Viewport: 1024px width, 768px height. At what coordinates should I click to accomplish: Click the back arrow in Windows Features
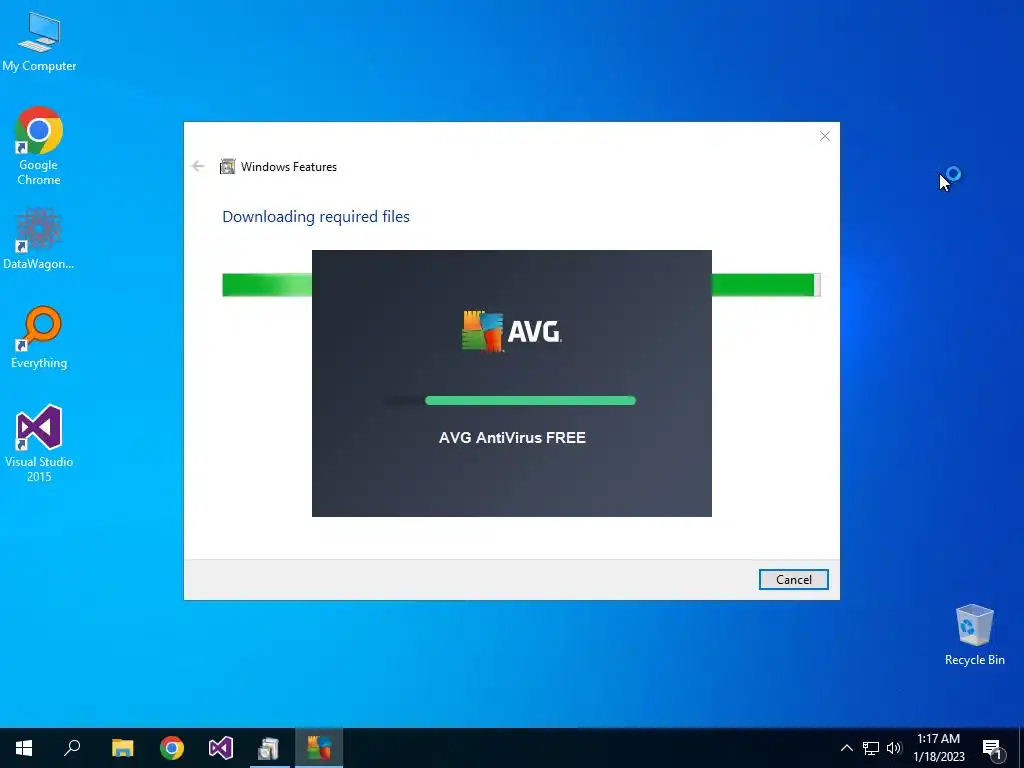[x=198, y=167]
